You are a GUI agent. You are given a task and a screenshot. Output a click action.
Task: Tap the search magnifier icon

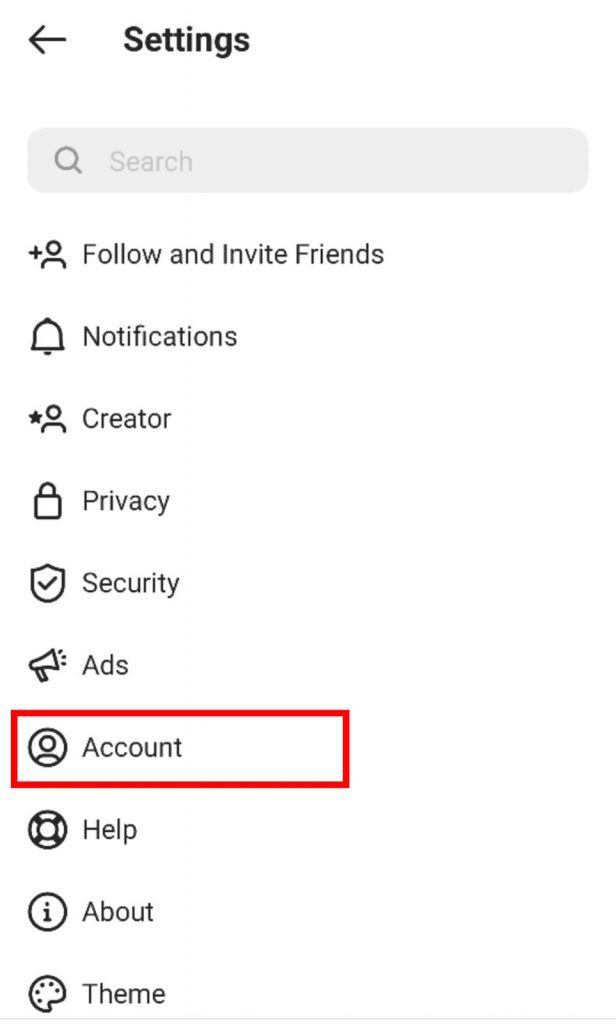(x=67, y=160)
